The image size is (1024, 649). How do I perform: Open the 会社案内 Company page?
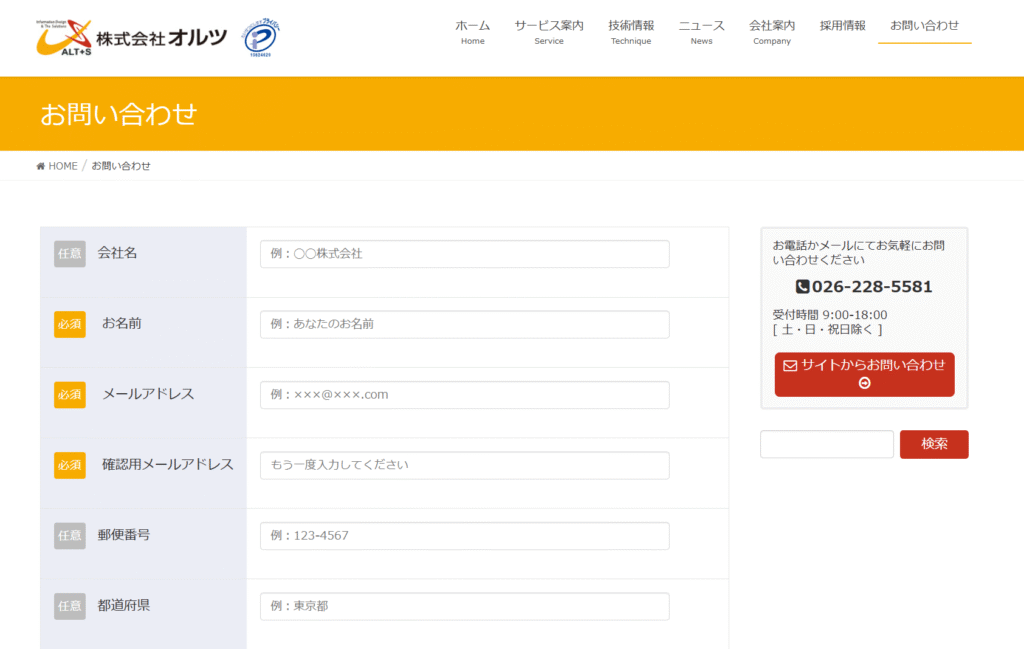(x=771, y=32)
